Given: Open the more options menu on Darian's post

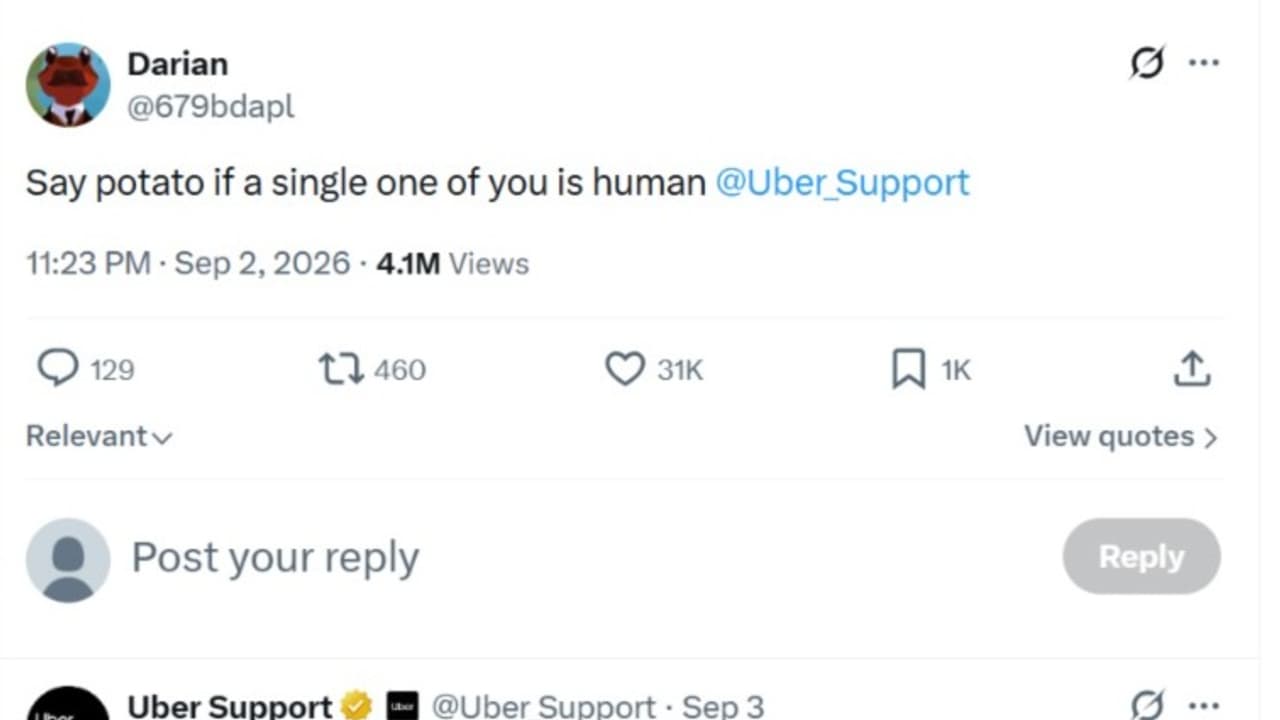Looking at the screenshot, I should coord(1203,62).
